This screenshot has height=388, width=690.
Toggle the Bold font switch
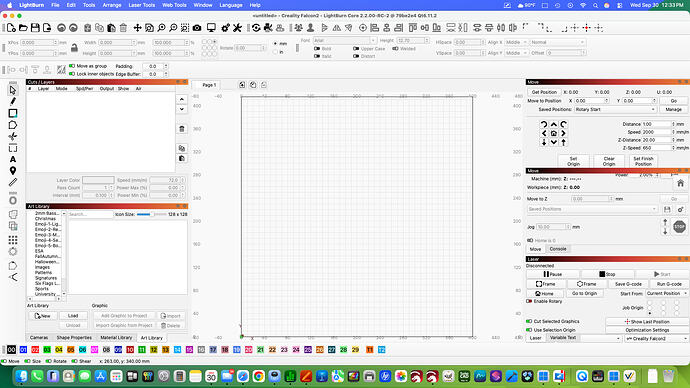pyautogui.click(x=317, y=48)
